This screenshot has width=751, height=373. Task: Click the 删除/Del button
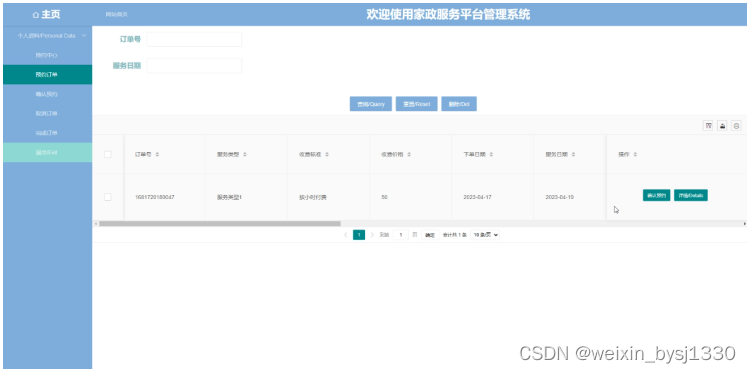pyautogui.click(x=459, y=104)
